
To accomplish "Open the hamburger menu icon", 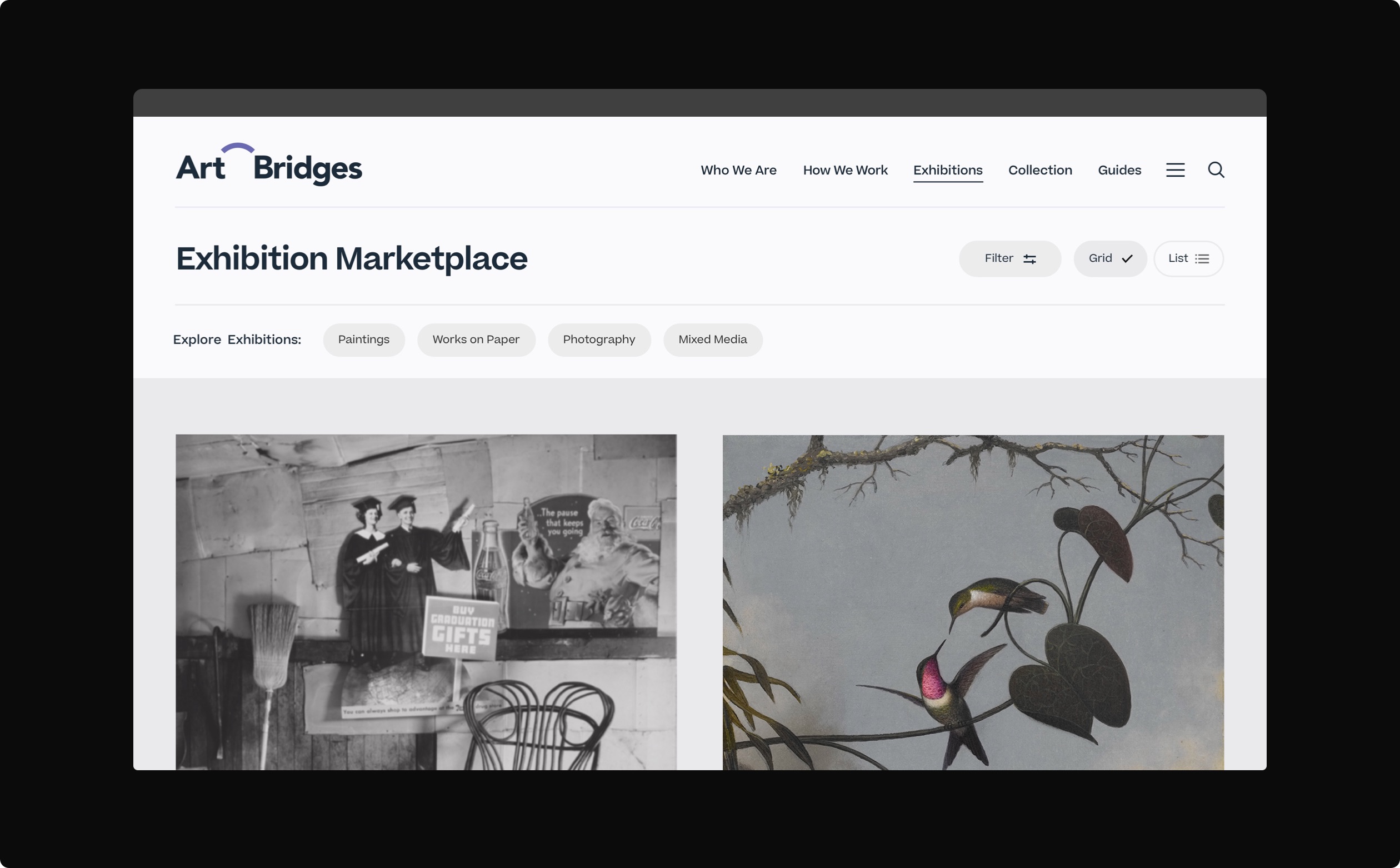I will tap(1175, 170).
